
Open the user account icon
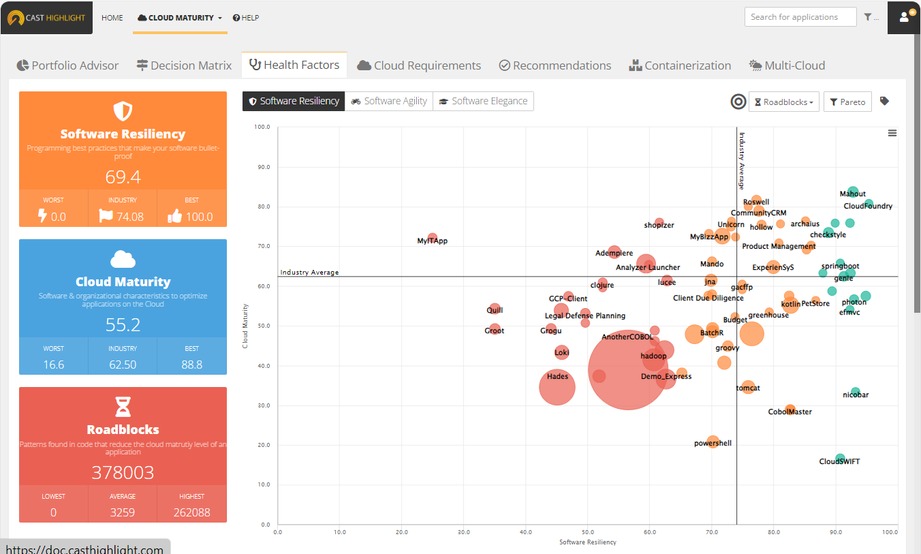pyautogui.click(x=904, y=17)
